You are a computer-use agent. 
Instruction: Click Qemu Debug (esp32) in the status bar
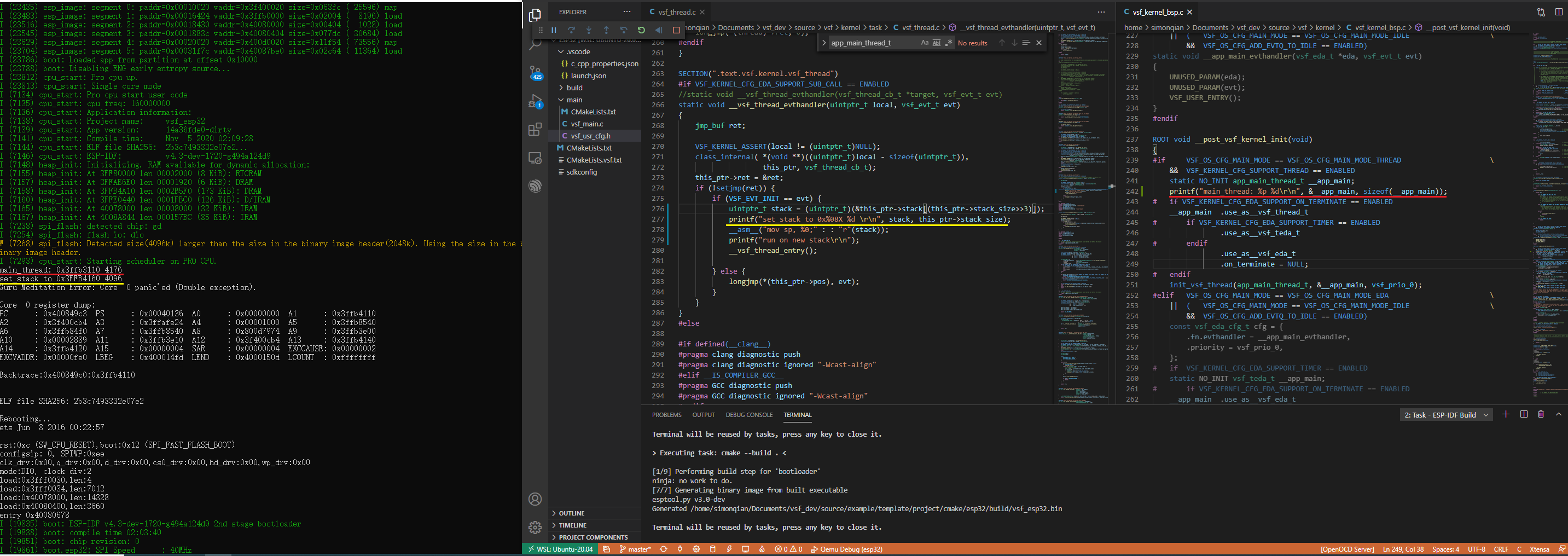[846, 549]
